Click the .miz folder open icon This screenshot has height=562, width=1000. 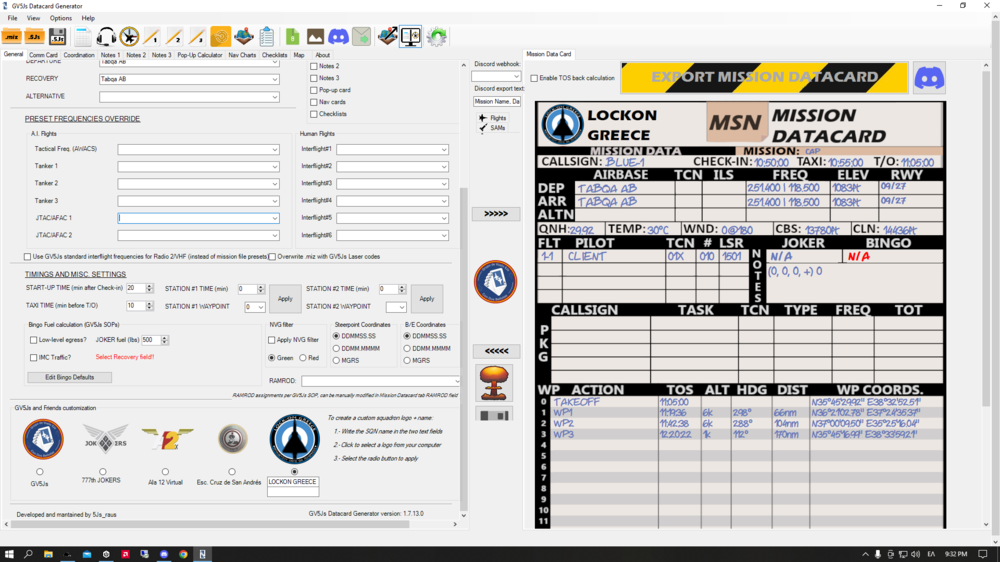click(x=12, y=37)
